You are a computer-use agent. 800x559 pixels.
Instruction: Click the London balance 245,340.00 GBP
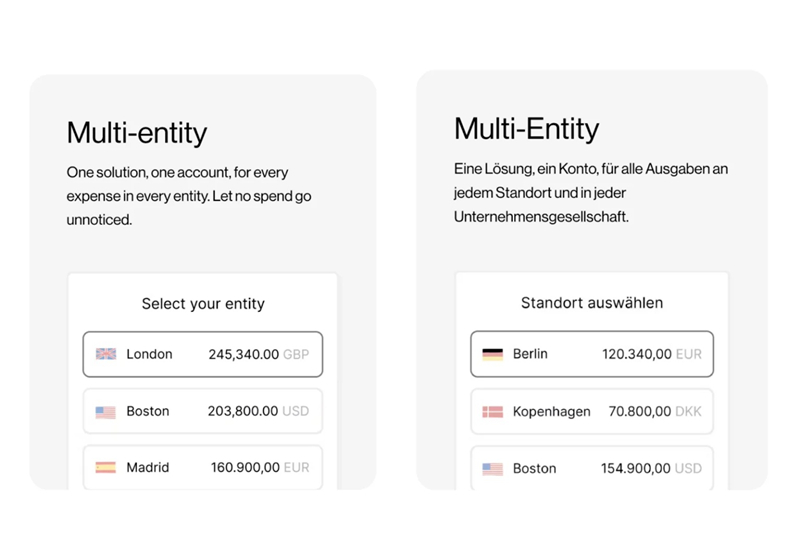tap(258, 354)
